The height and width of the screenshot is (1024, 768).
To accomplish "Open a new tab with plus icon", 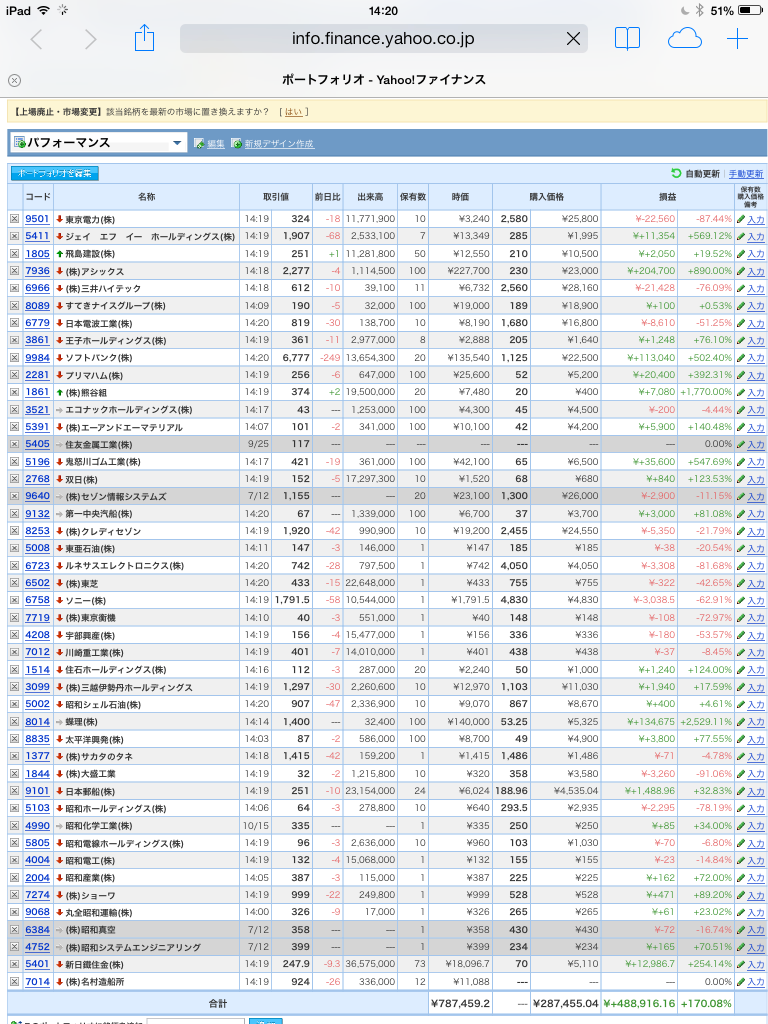I will click(x=737, y=39).
